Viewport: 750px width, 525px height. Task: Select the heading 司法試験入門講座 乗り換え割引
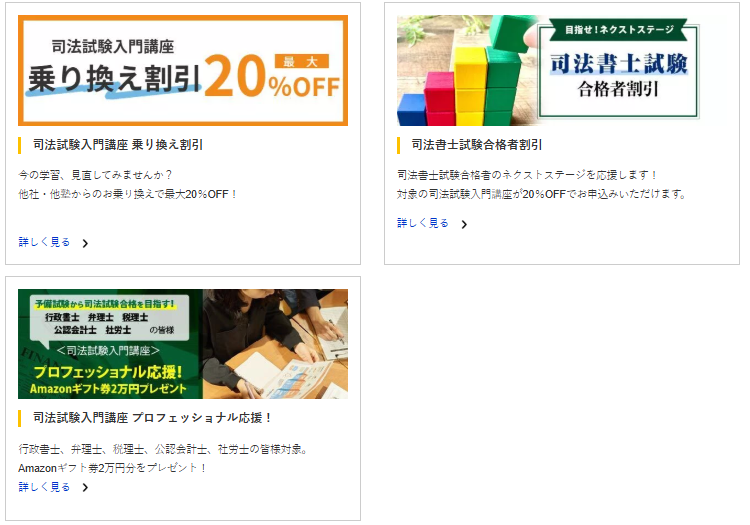[118, 144]
